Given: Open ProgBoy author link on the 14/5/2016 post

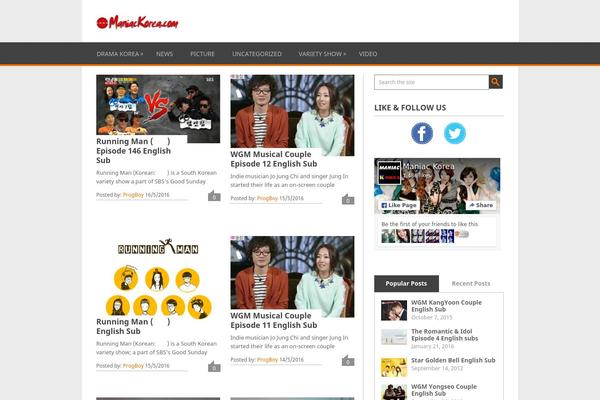Looking at the screenshot, I should coord(267,360).
